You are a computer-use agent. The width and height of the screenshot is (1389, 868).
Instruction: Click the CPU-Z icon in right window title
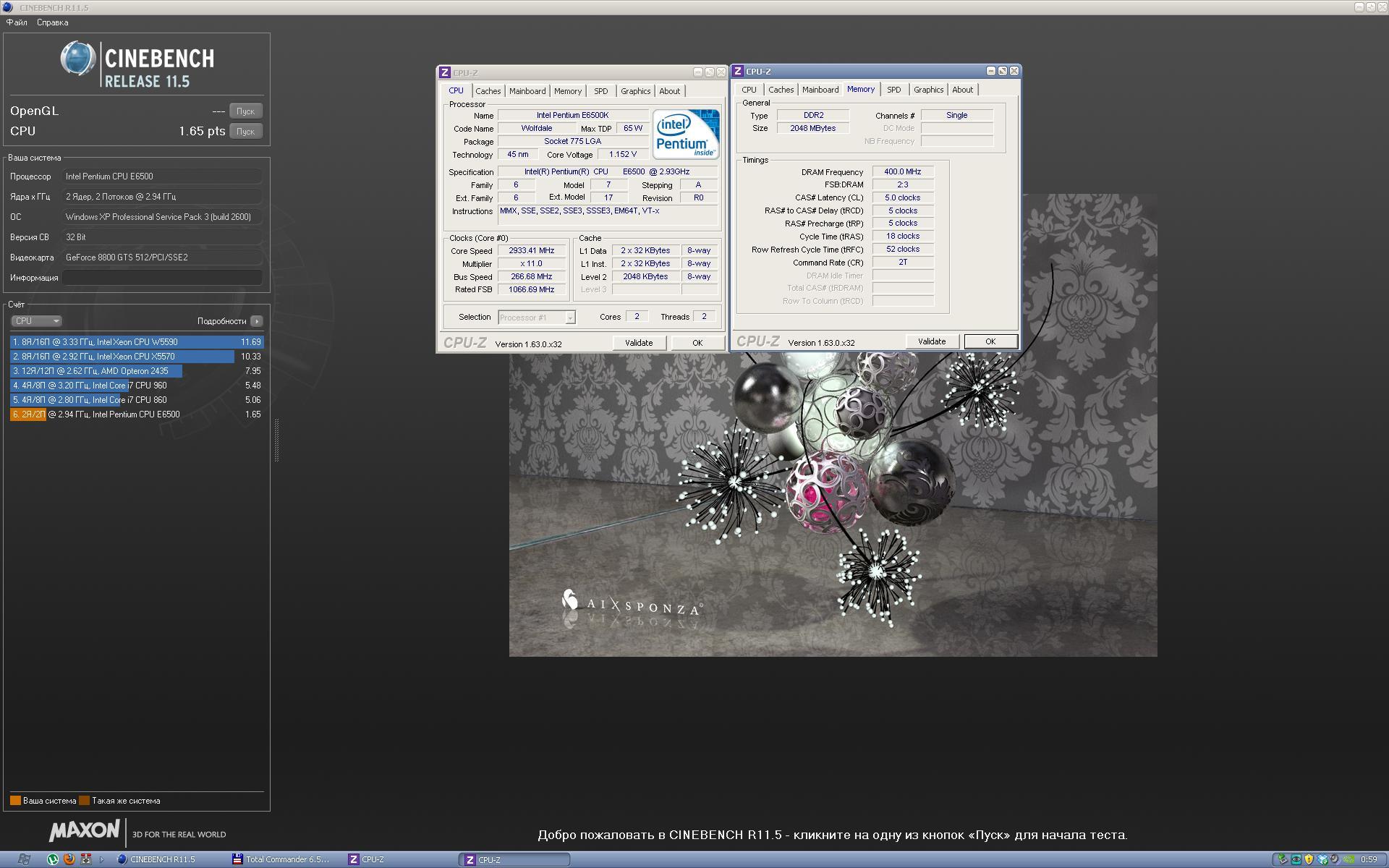click(738, 71)
